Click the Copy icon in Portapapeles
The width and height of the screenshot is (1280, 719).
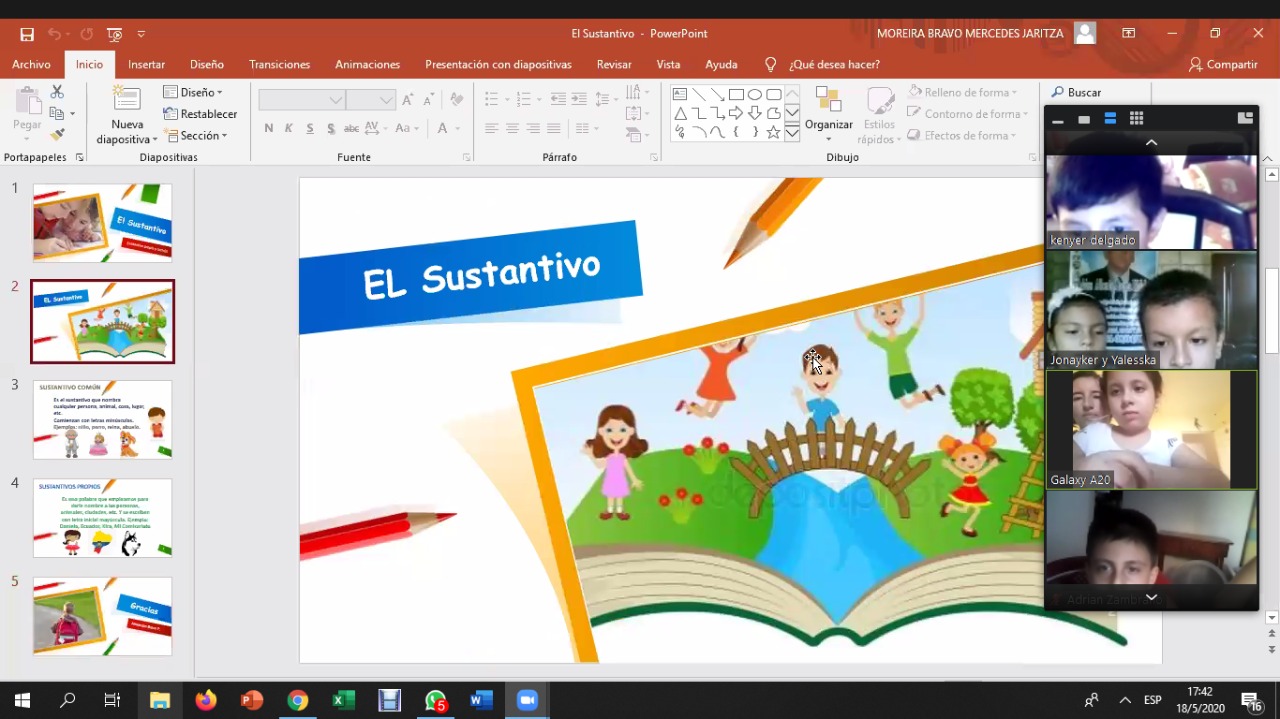(x=57, y=114)
